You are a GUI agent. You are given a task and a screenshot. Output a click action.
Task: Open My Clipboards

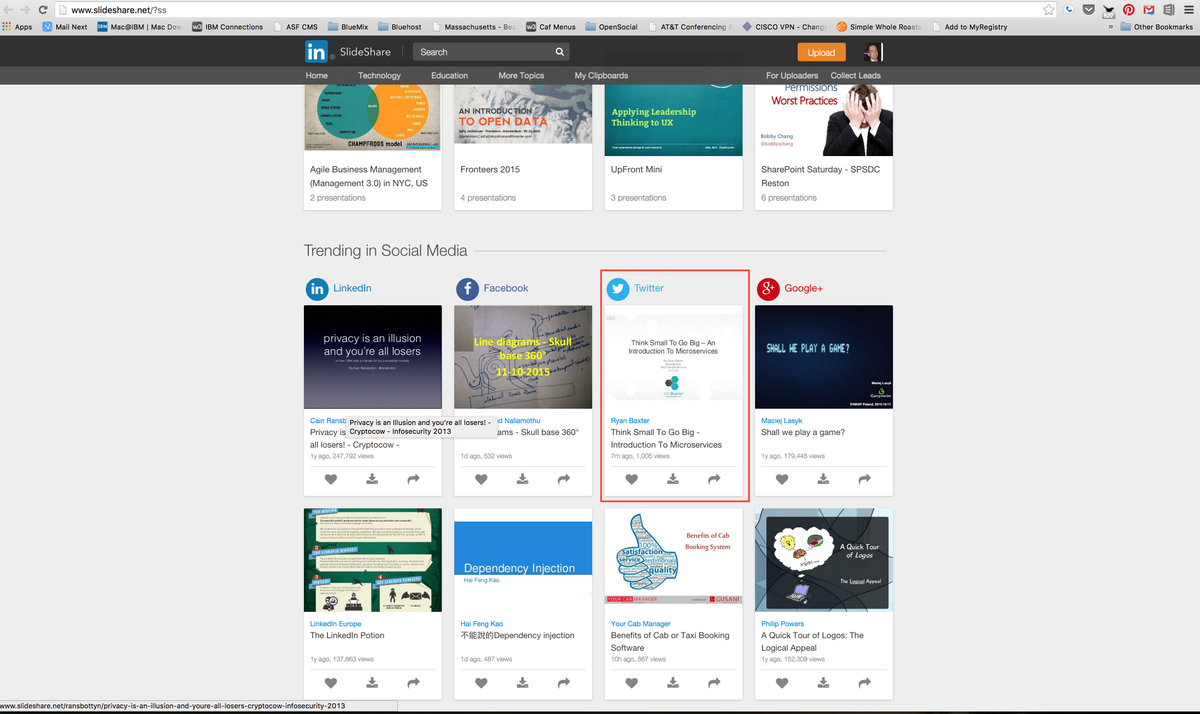(601, 75)
